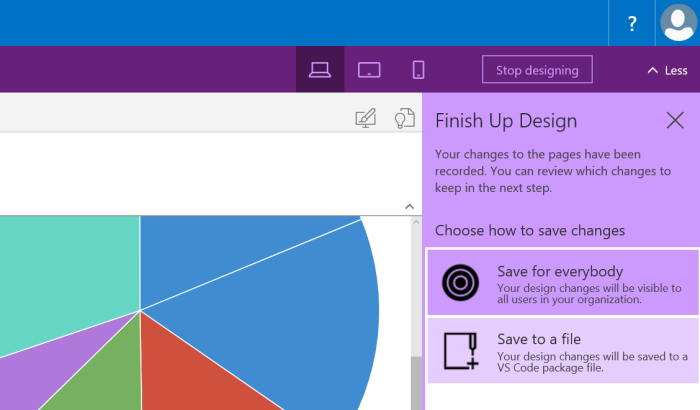This screenshot has width=700, height=410.
Task: Close the Finish Up Design panel
Action: (675, 120)
